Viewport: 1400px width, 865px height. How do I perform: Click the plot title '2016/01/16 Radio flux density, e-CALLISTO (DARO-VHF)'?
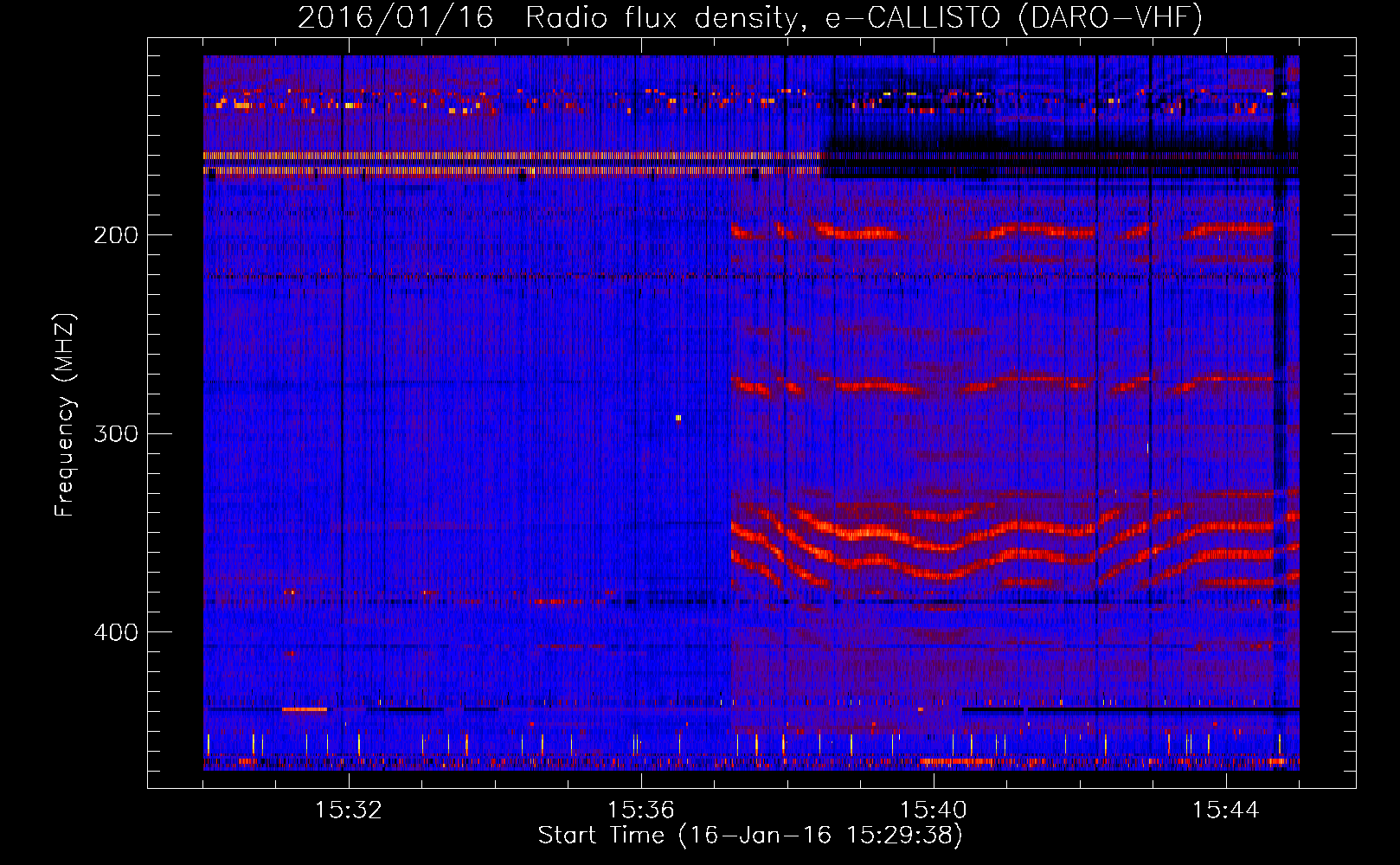[750, 17]
